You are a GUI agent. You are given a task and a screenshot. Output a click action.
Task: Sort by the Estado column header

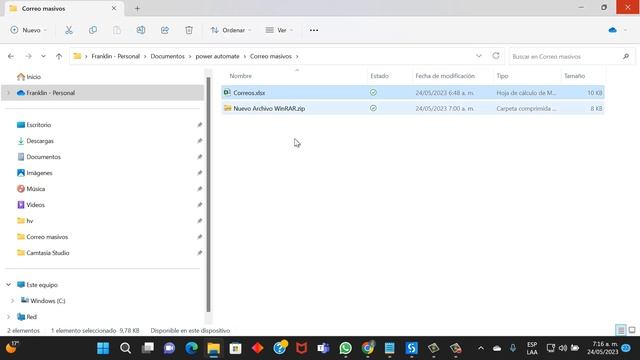click(379, 76)
